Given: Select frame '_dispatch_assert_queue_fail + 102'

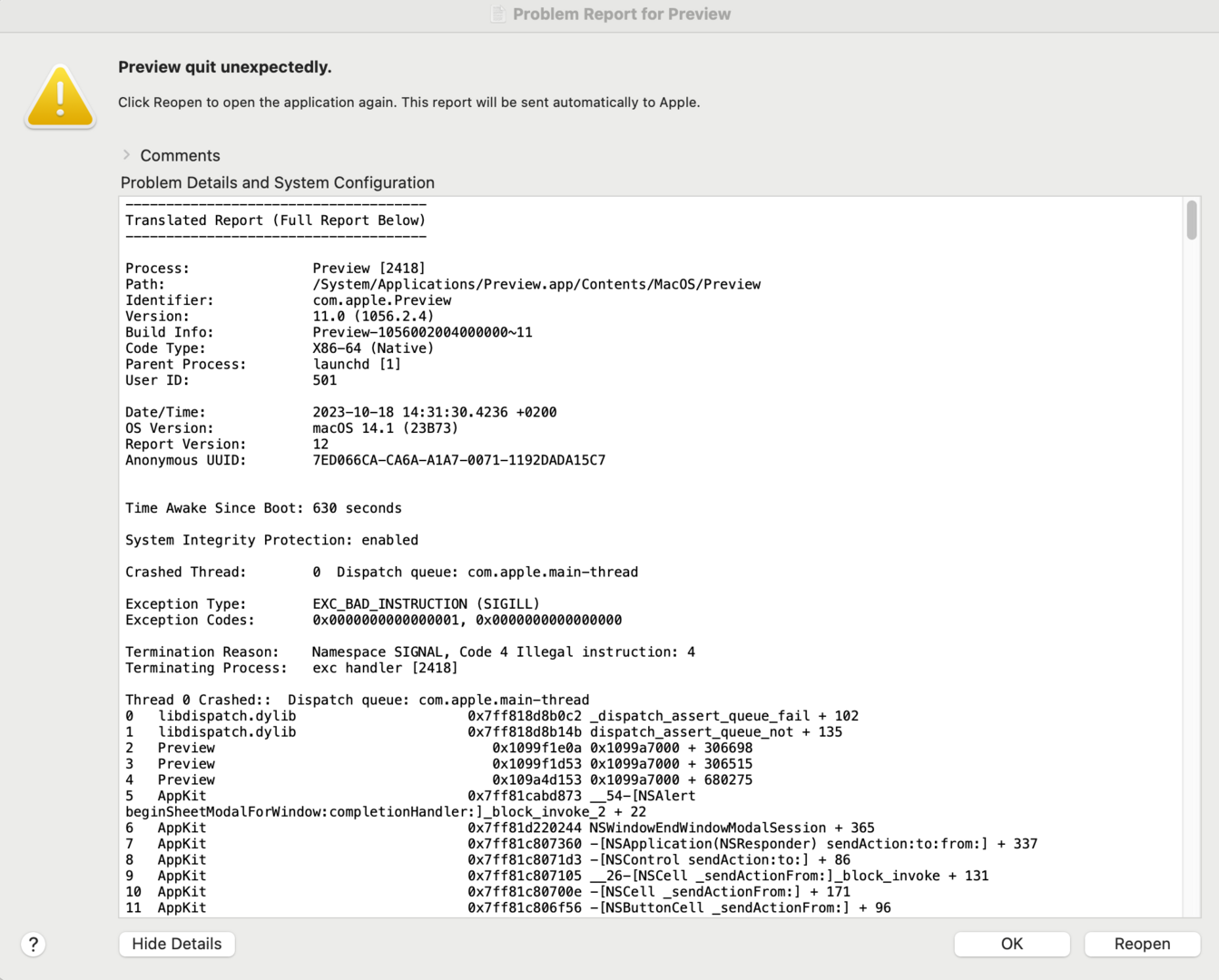Looking at the screenshot, I should coord(724,716).
